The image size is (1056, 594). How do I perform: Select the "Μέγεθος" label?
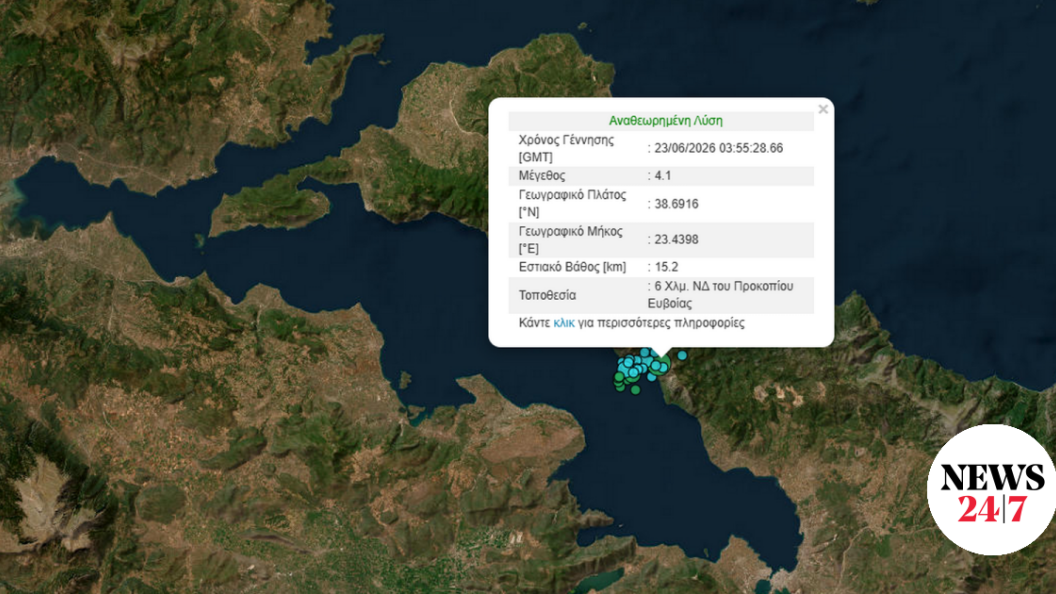(541, 176)
